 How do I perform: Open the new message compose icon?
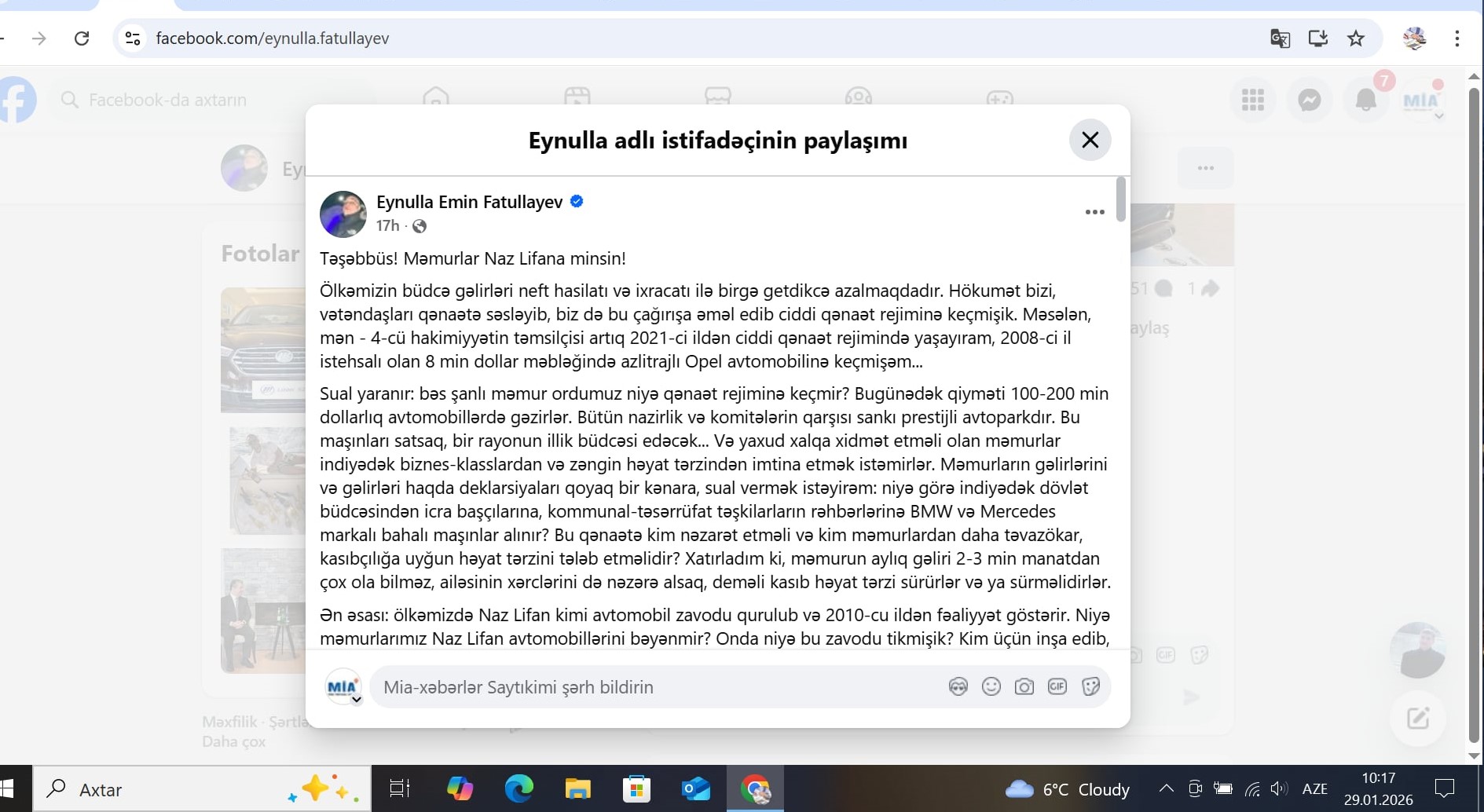pyautogui.click(x=1418, y=718)
